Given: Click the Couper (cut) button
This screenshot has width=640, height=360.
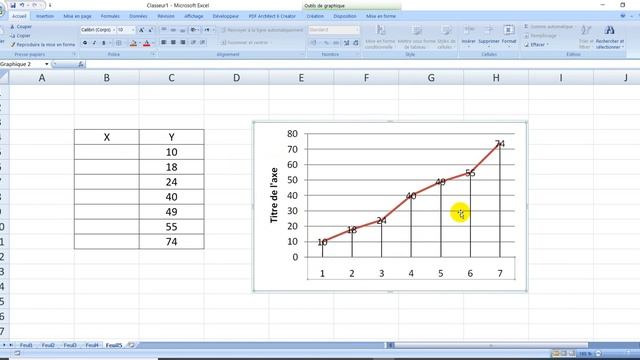Looking at the screenshot, I should pyautogui.click(x=21, y=27).
